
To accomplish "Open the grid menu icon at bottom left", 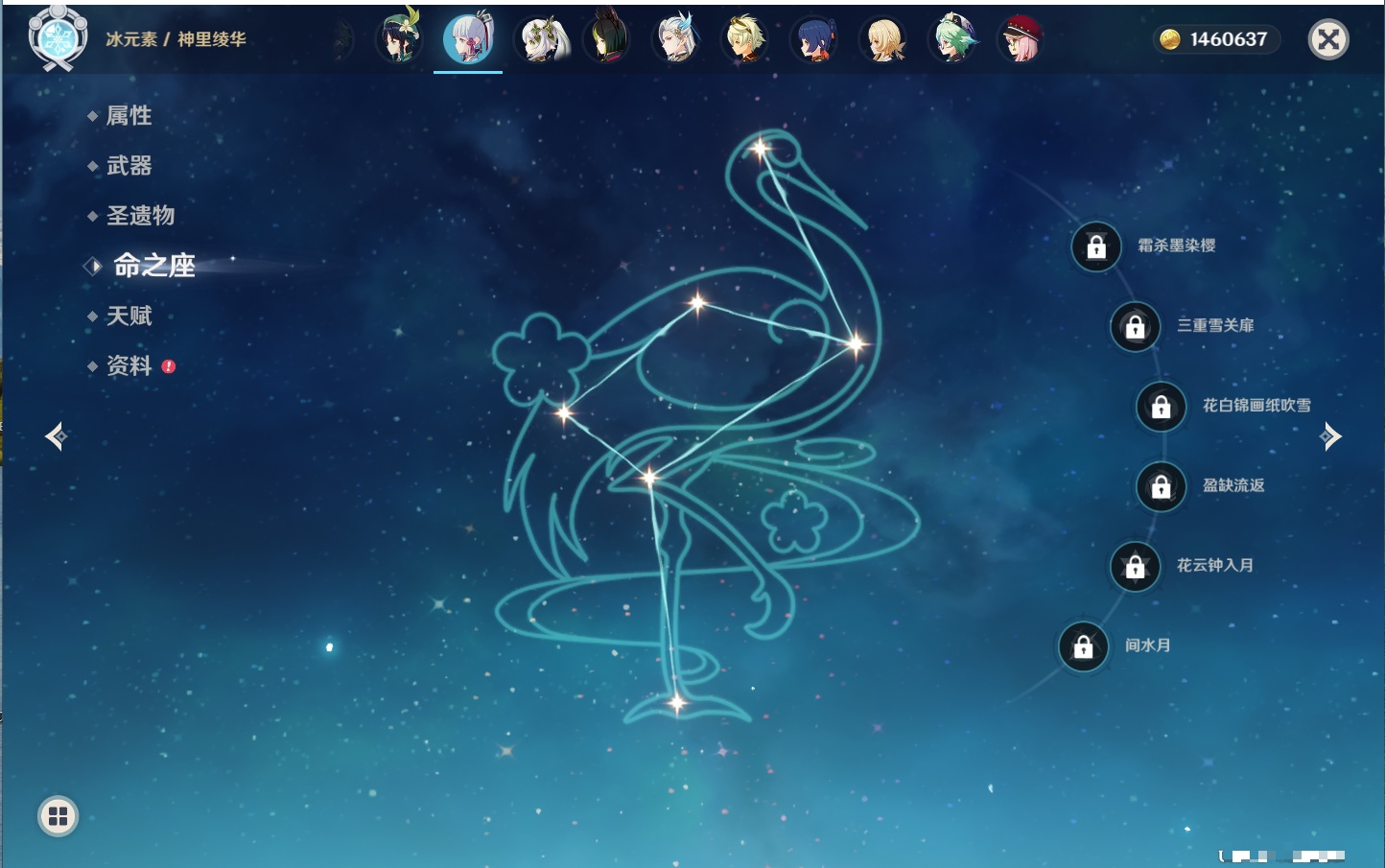I will click(58, 816).
